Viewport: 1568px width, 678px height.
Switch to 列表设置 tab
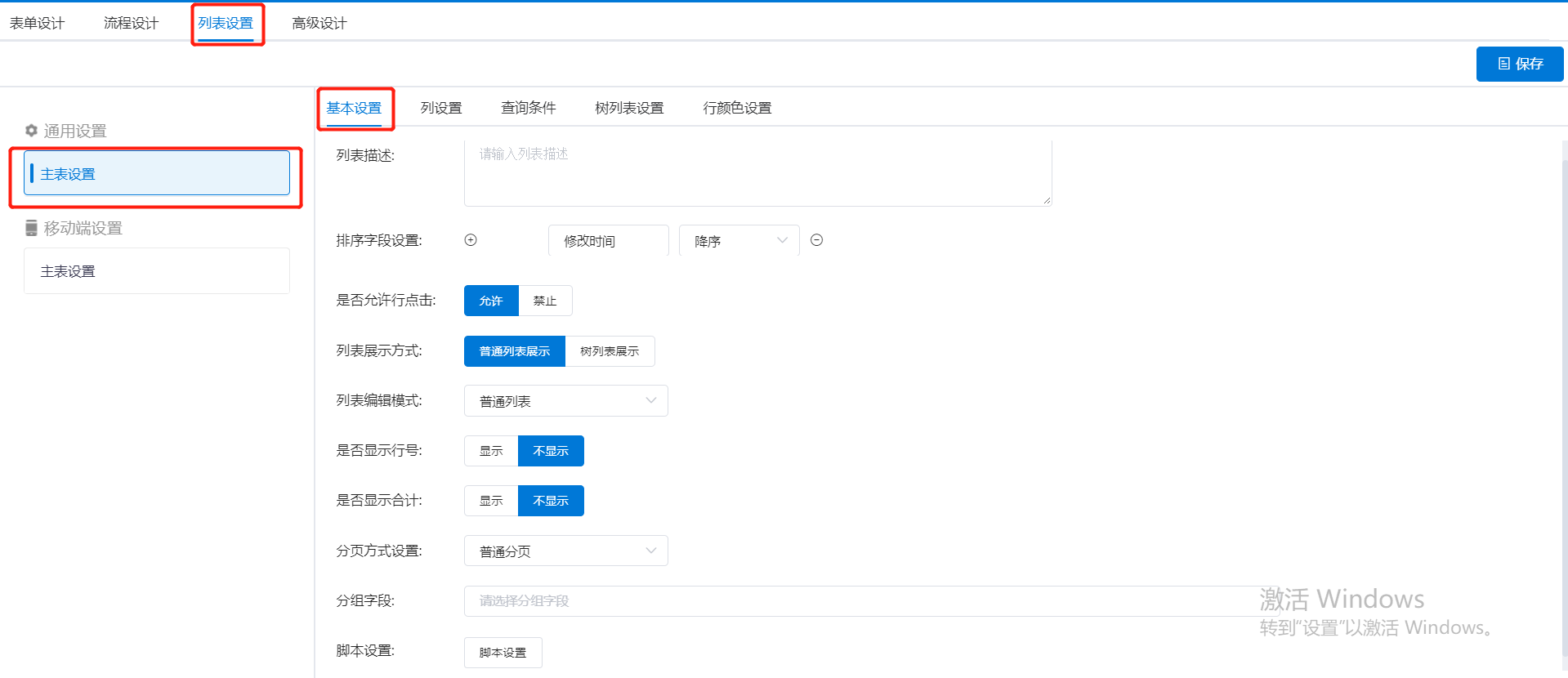pyautogui.click(x=226, y=23)
